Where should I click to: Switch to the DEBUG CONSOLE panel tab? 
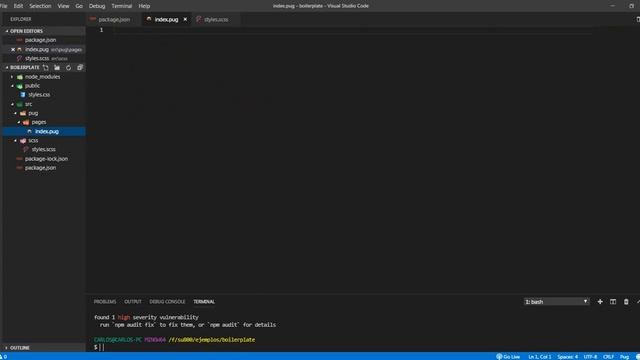(x=167, y=302)
